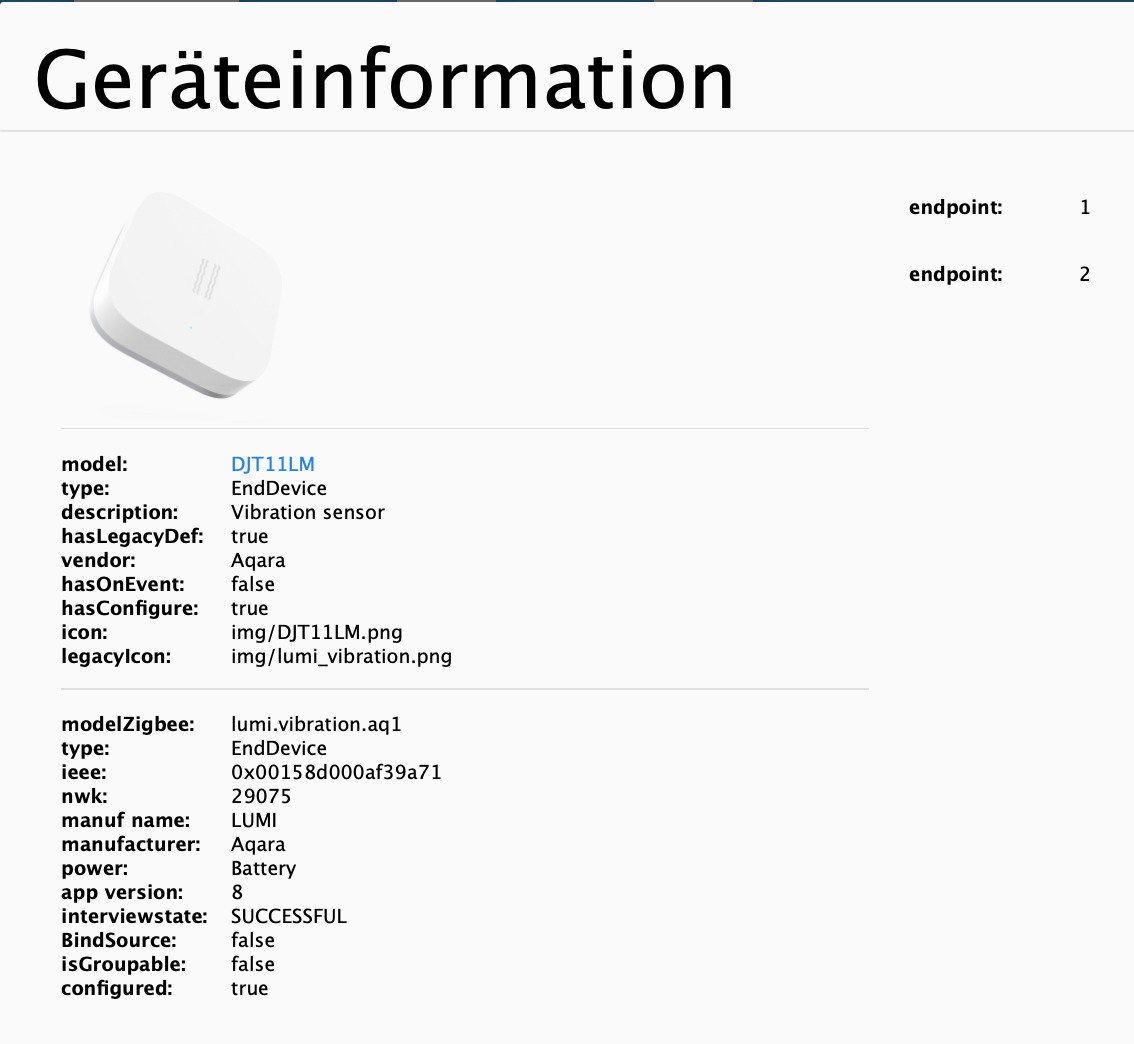
Task: Click the hasOnEvent value 'false'
Action: click(252, 584)
